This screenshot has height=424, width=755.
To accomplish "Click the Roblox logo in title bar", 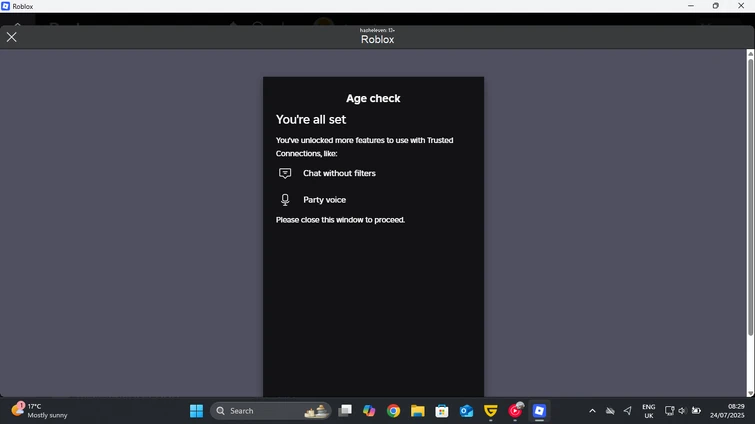I will coord(5,6).
